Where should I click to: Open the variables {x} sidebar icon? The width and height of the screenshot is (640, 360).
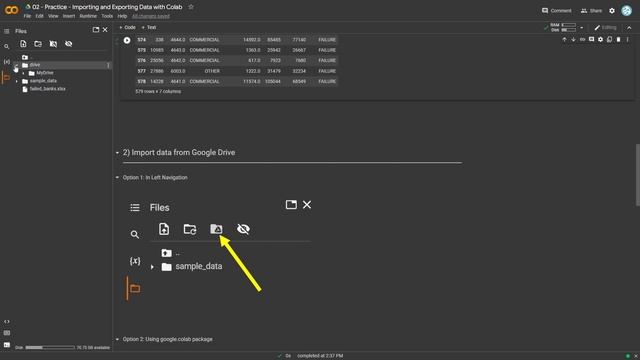[7, 62]
